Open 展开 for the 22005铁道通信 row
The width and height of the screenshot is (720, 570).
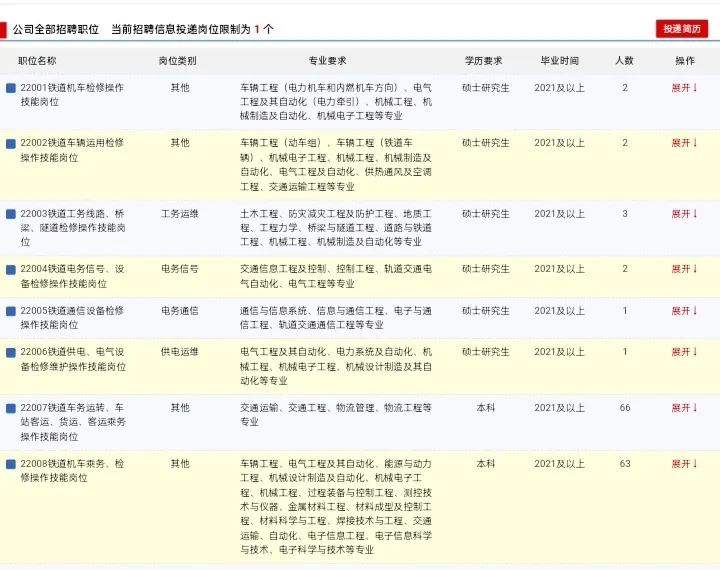pyautogui.click(x=684, y=311)
